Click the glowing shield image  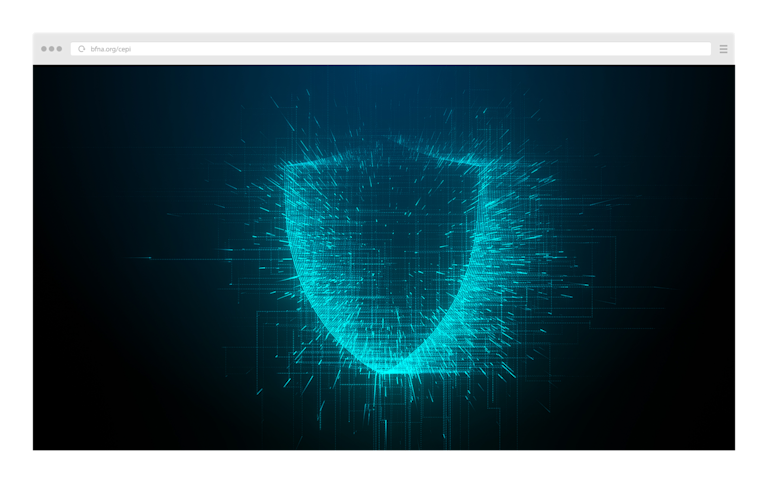tap(384, 258)
